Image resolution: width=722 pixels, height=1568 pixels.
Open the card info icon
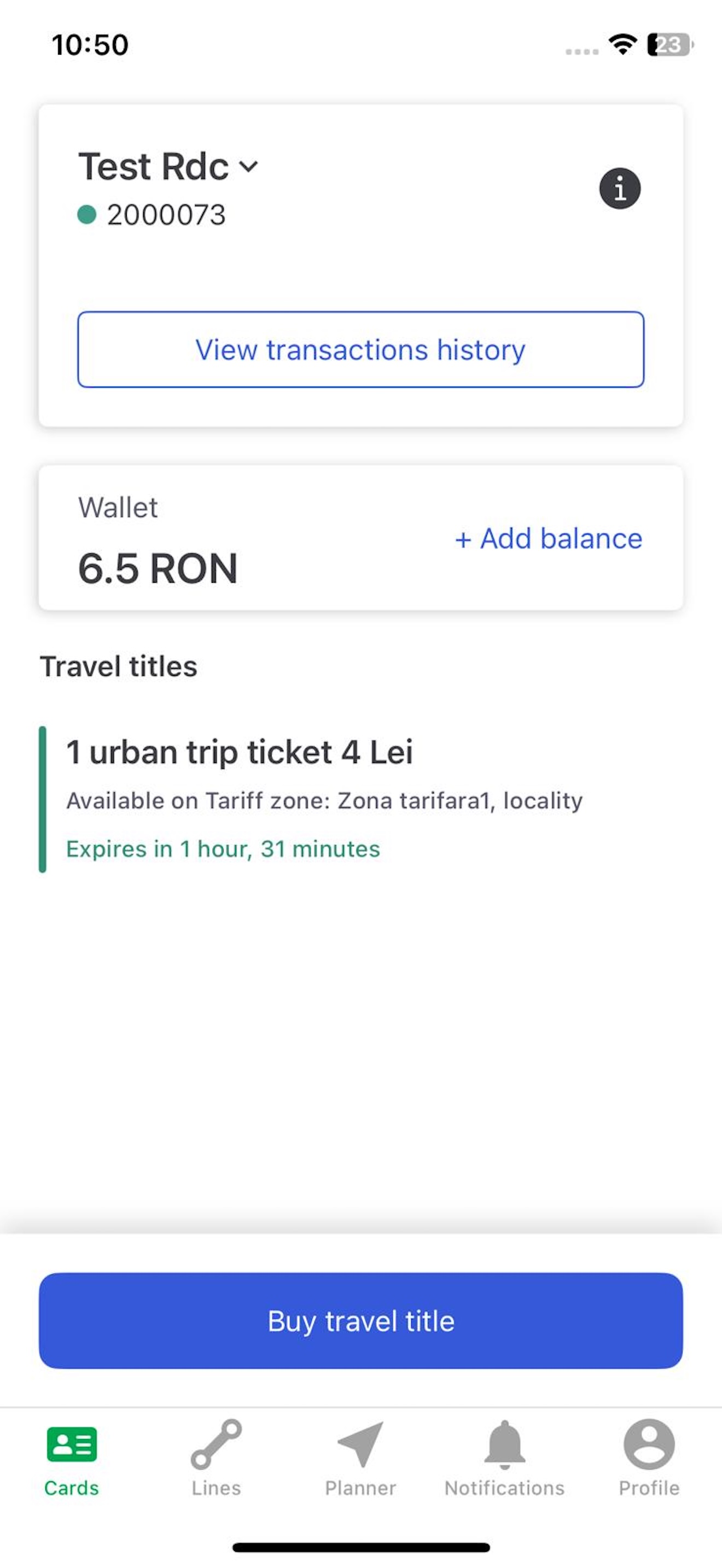pos(620,188)
